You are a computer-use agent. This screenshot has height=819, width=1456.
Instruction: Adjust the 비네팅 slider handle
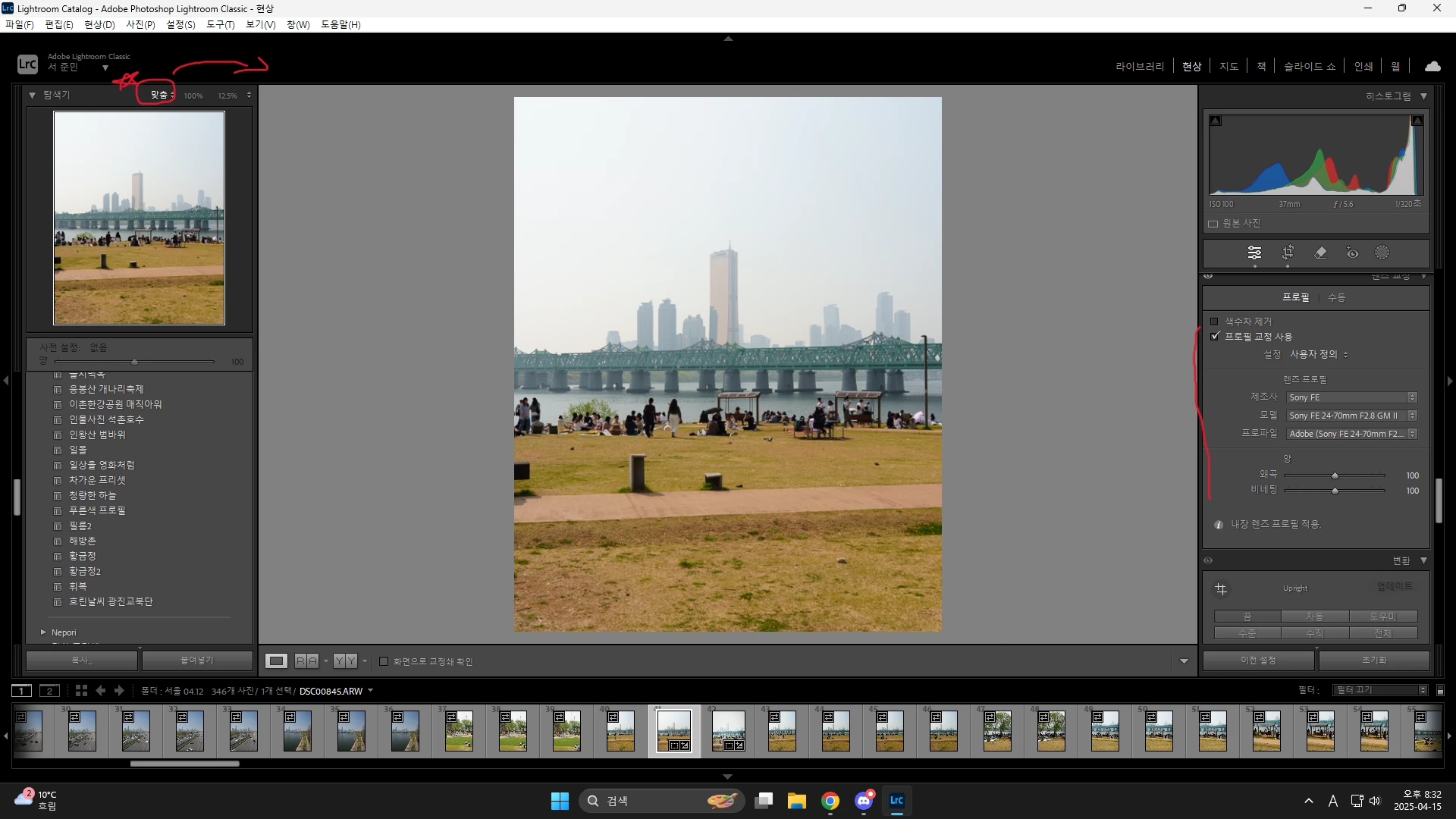pos(1335,491)
